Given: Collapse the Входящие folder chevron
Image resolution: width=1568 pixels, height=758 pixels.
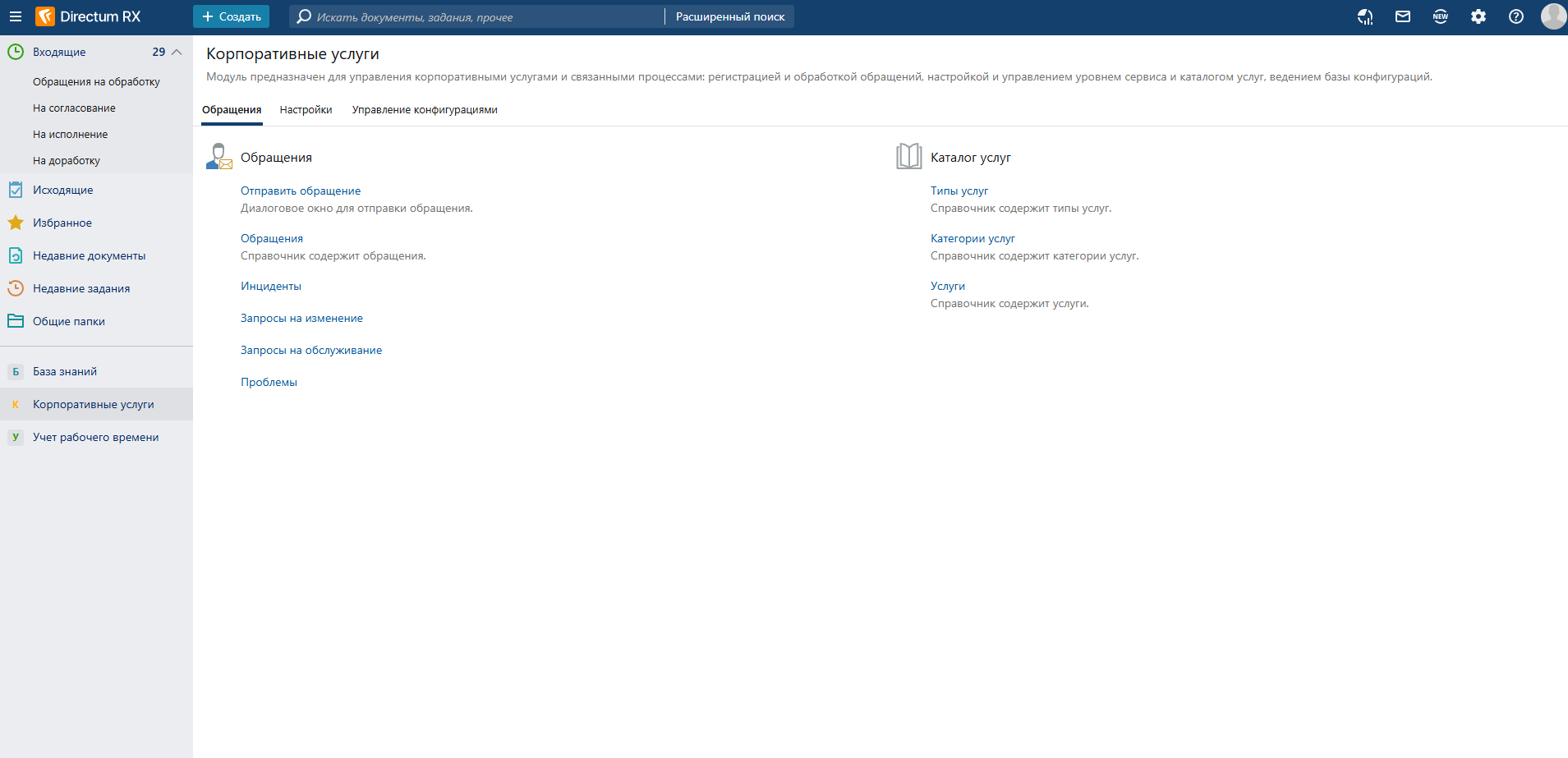Looking at the screenshot, I should (x=177, y=52).
